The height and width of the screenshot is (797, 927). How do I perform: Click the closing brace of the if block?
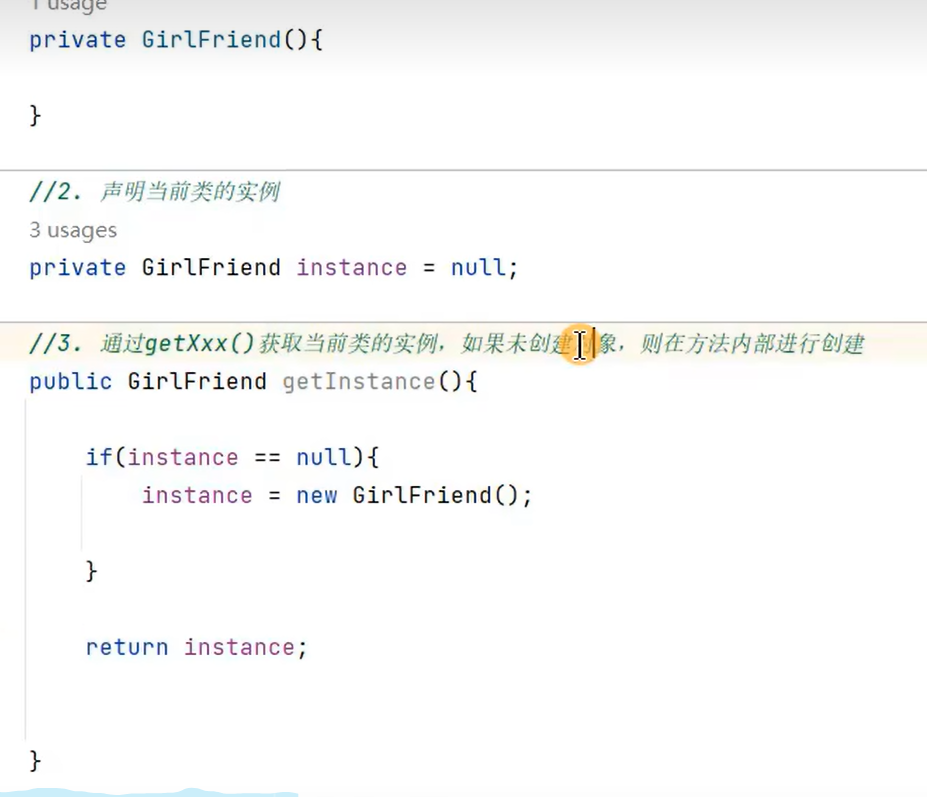coord(92,571)
